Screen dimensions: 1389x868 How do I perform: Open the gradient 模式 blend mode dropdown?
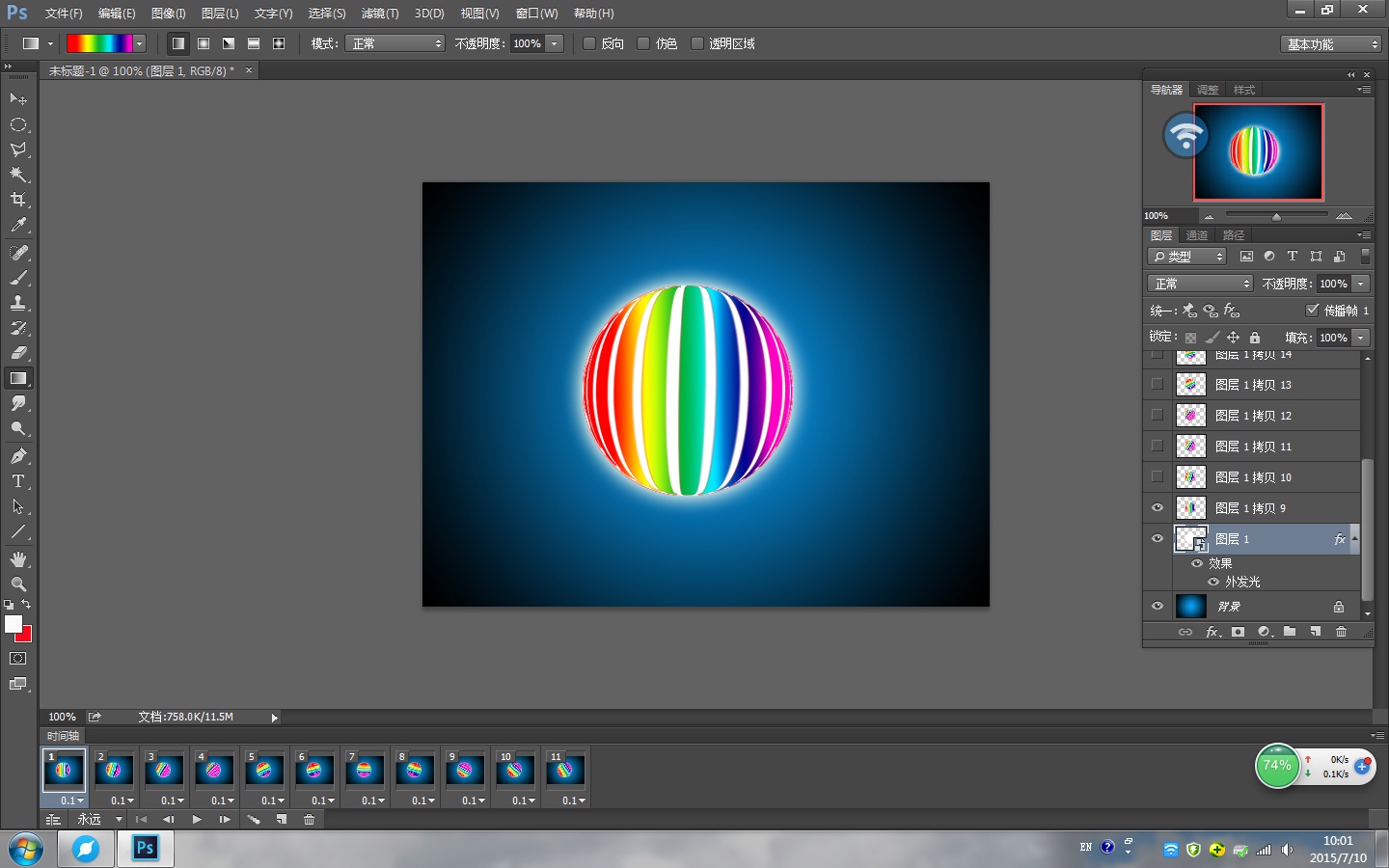[x=395, y=43]
